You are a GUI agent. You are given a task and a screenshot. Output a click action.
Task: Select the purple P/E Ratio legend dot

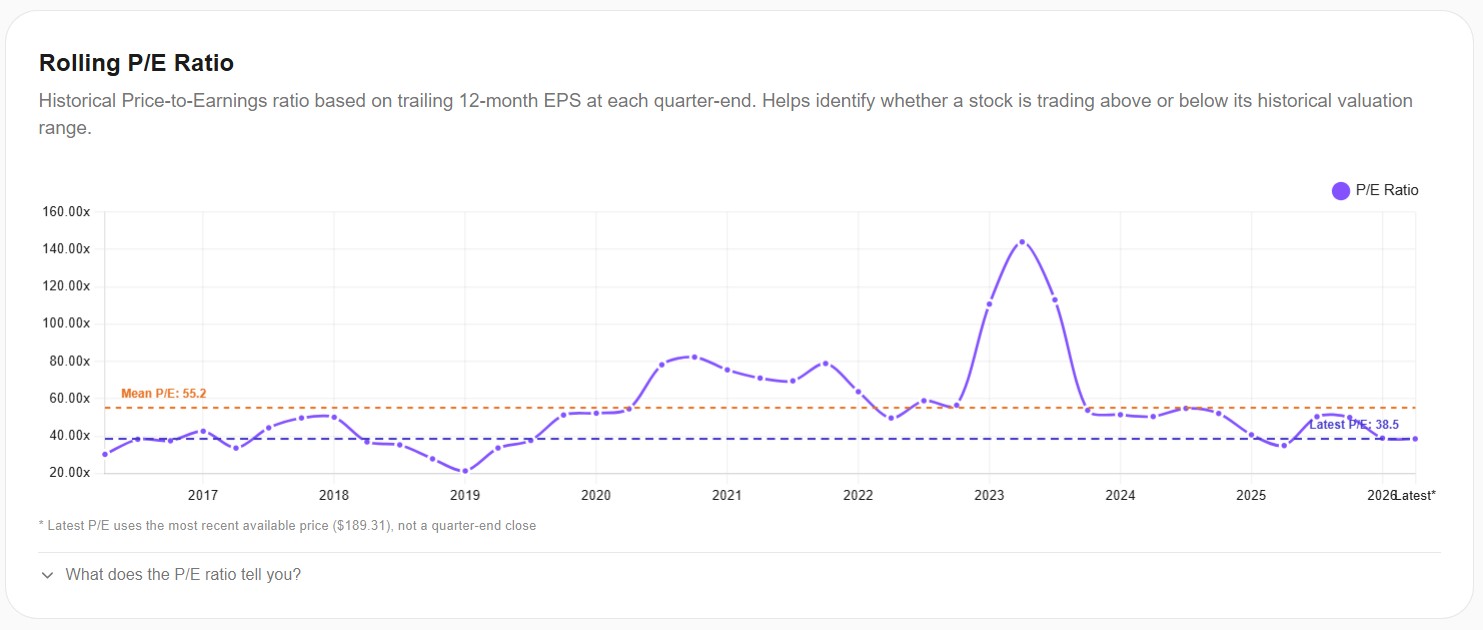pyautogui.click(x=1340, y=190)
